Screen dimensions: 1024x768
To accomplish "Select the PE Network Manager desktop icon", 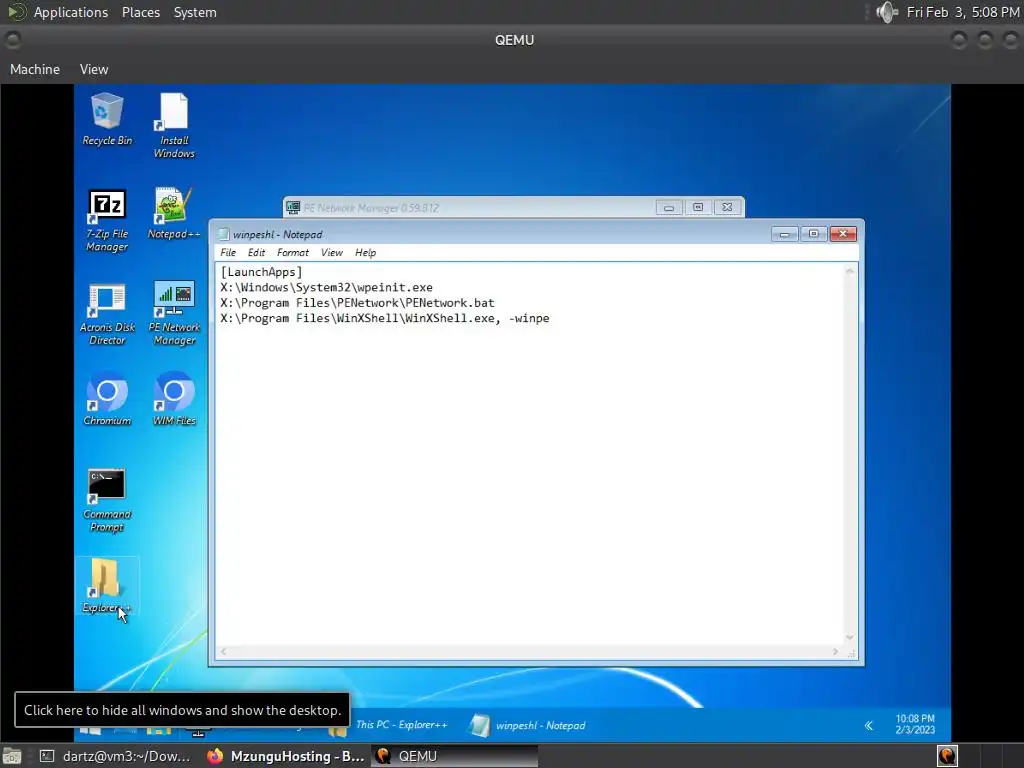I will coord(174,313).
